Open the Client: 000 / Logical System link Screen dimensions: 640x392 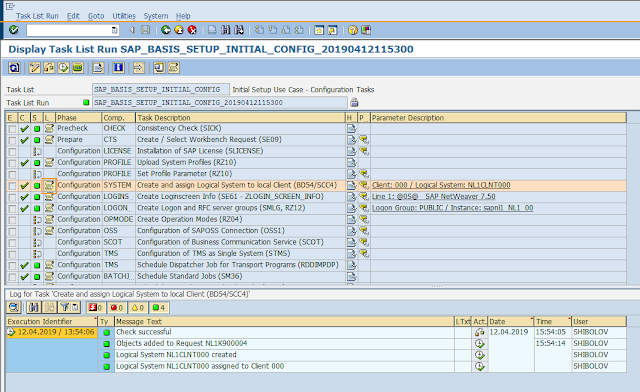click(x=441, y=185)
